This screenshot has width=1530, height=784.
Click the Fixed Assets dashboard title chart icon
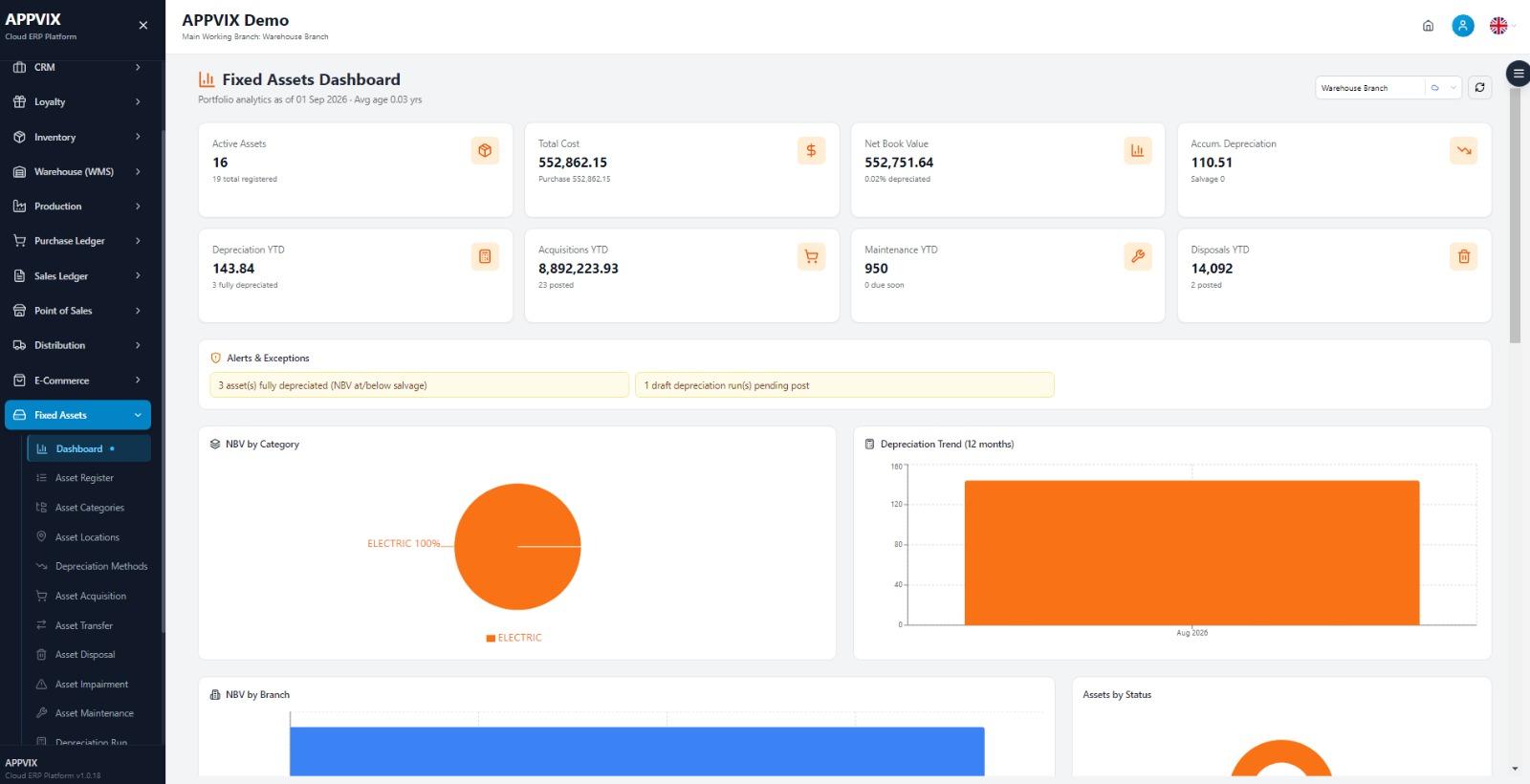tap(207, 79)
